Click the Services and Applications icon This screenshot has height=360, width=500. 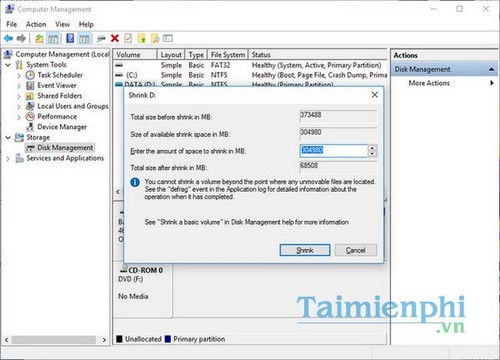(19, 158)
